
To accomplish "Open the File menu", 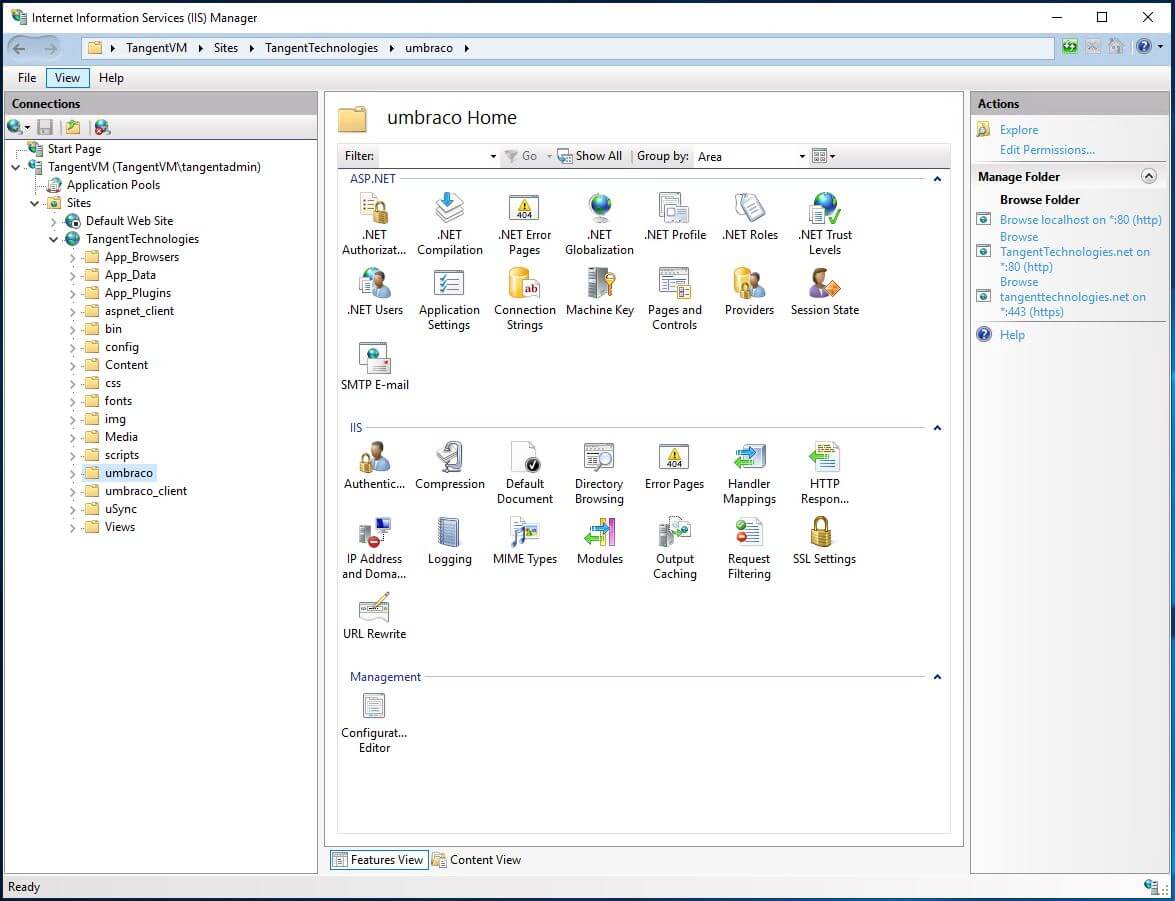I will pos(27,78).
